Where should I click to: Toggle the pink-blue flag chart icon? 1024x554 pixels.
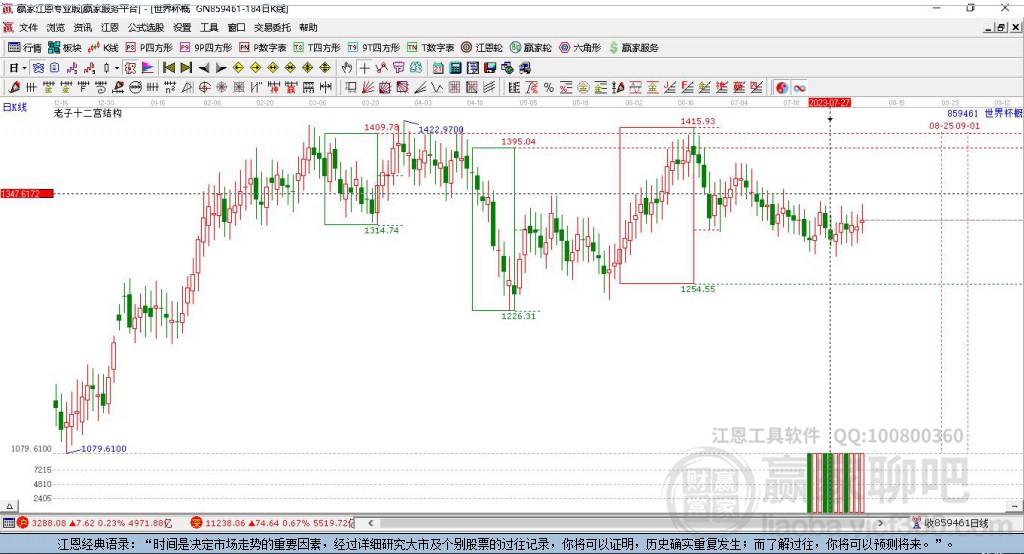148,68
